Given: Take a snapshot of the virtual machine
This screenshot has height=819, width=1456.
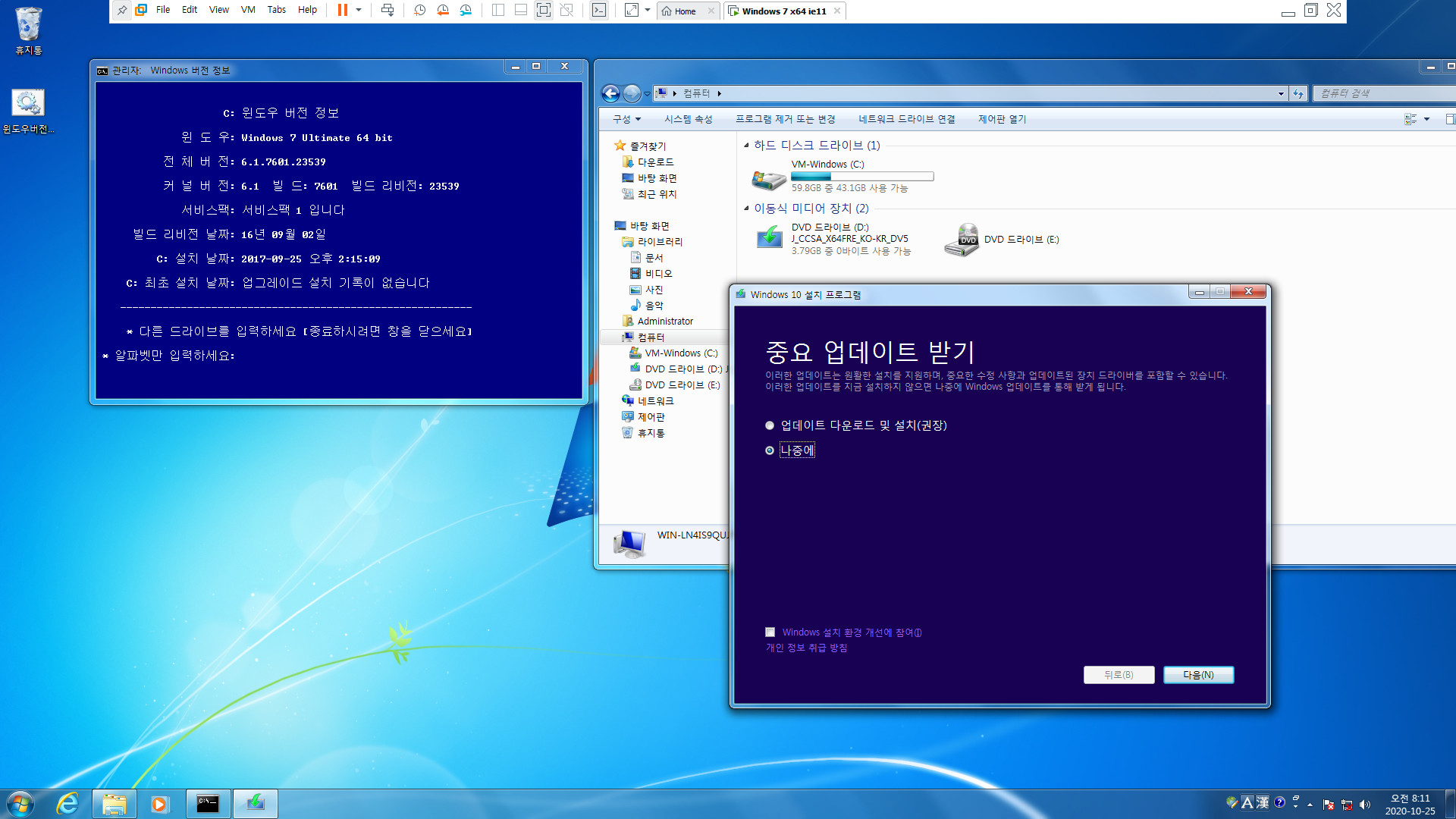Looking at the screenshot, I should pos(420,11).
